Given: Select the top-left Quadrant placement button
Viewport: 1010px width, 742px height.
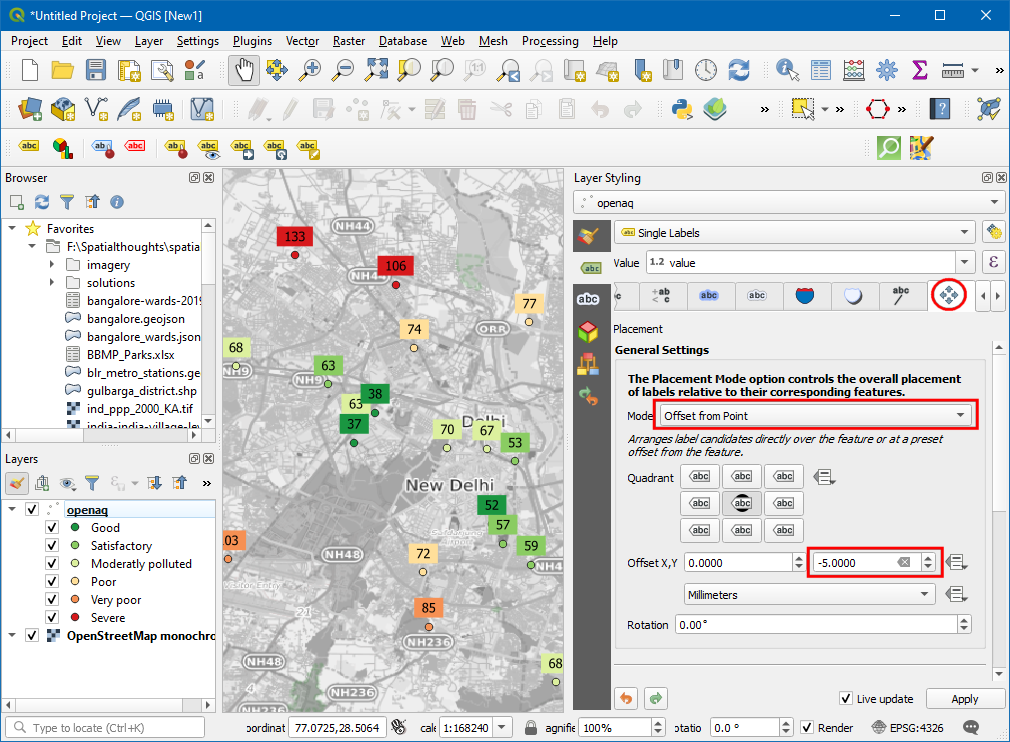Looking at the screenshot, I should point(700,477).
